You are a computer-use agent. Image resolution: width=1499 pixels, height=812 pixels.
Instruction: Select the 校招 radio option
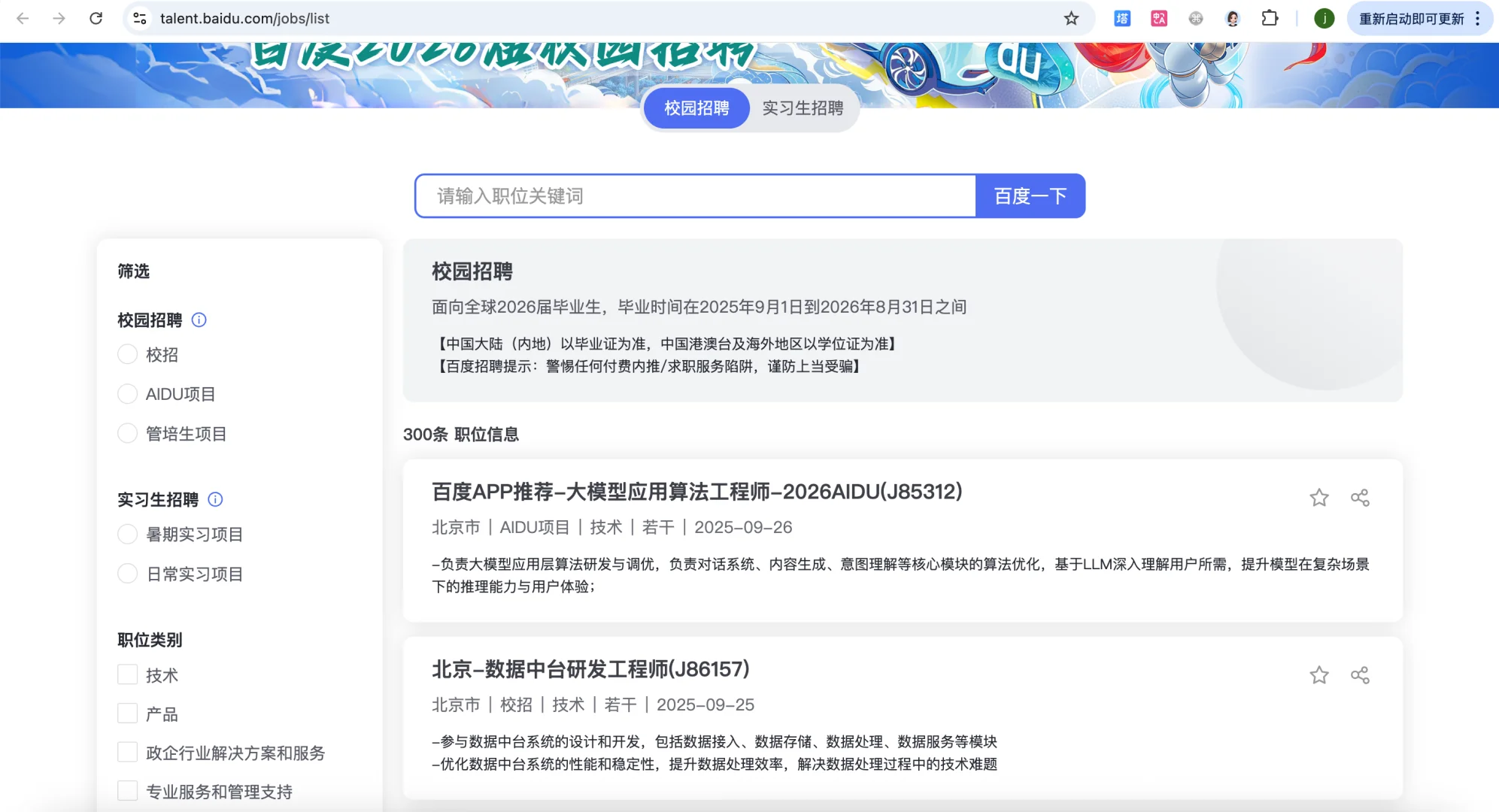(x=128, y=354)
